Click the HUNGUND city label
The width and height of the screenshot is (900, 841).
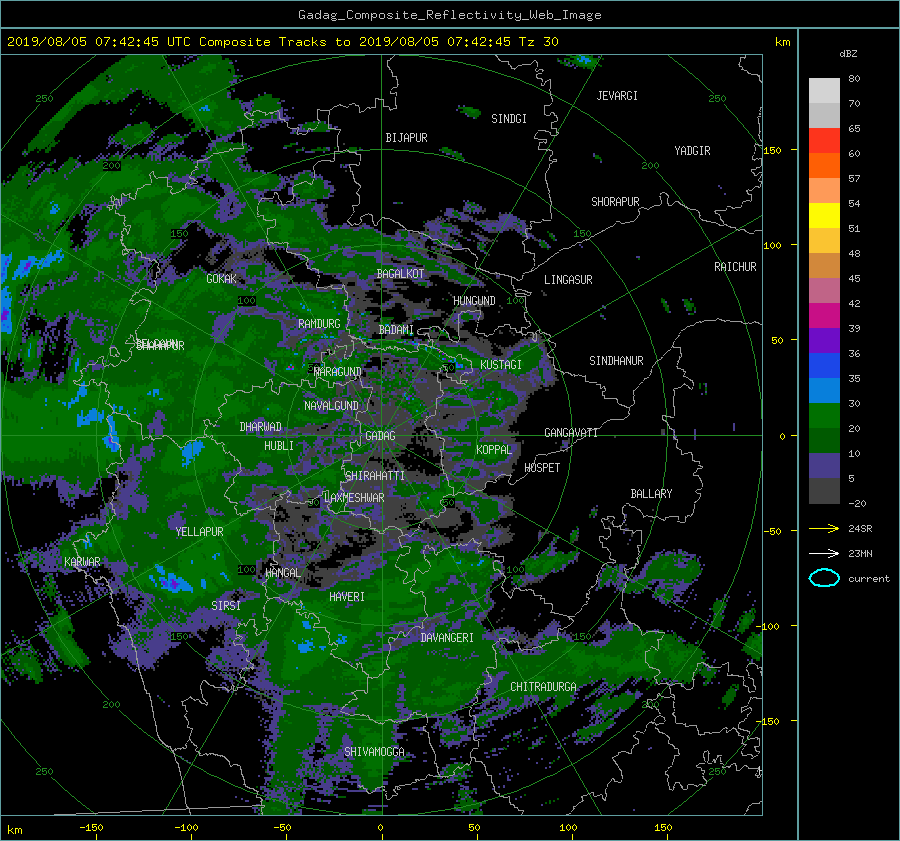(474, 301)
